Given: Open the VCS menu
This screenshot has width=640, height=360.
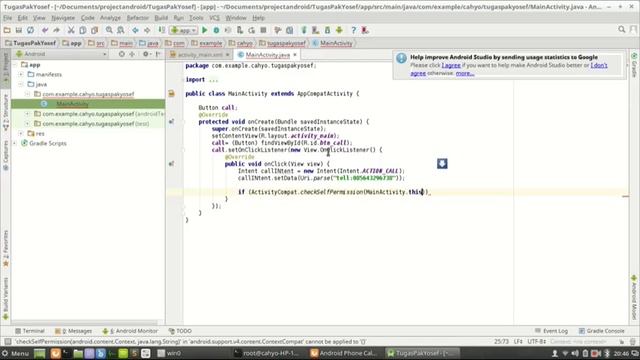Looking at the screenshot, I should click(x=214, y=18).
